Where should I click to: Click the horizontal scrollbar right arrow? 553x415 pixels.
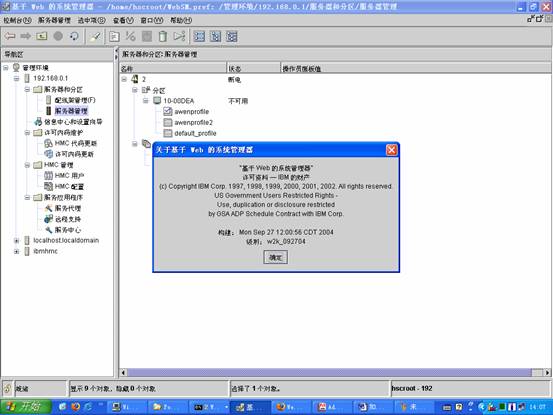click(x=547, y=372)
